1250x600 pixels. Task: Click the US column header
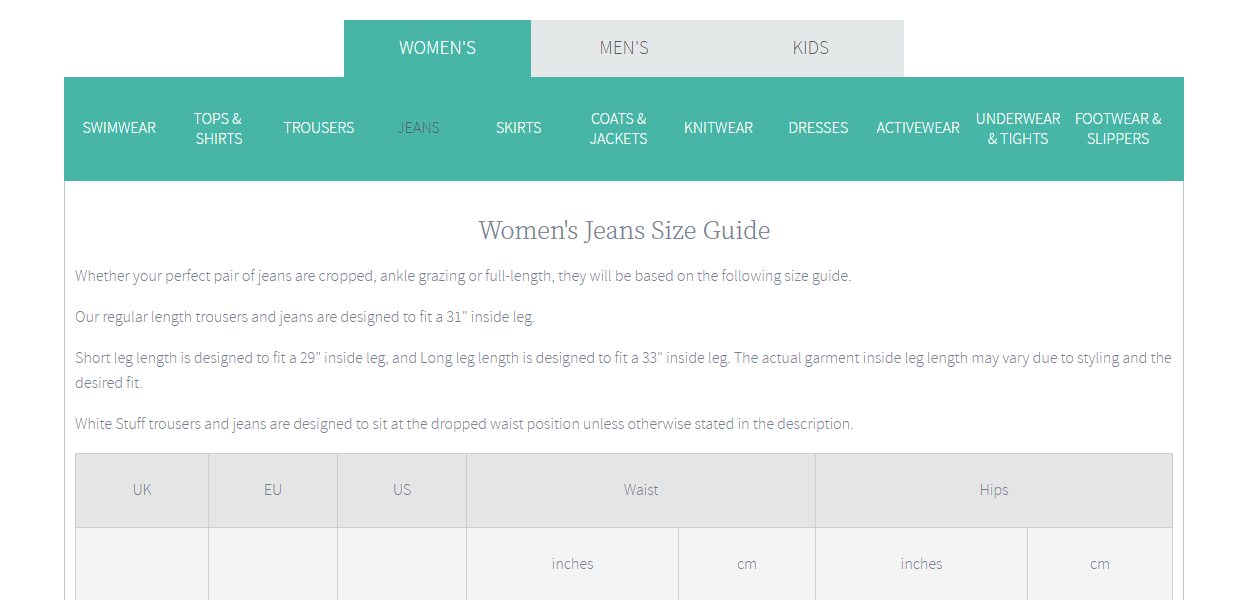click(402, 490)
